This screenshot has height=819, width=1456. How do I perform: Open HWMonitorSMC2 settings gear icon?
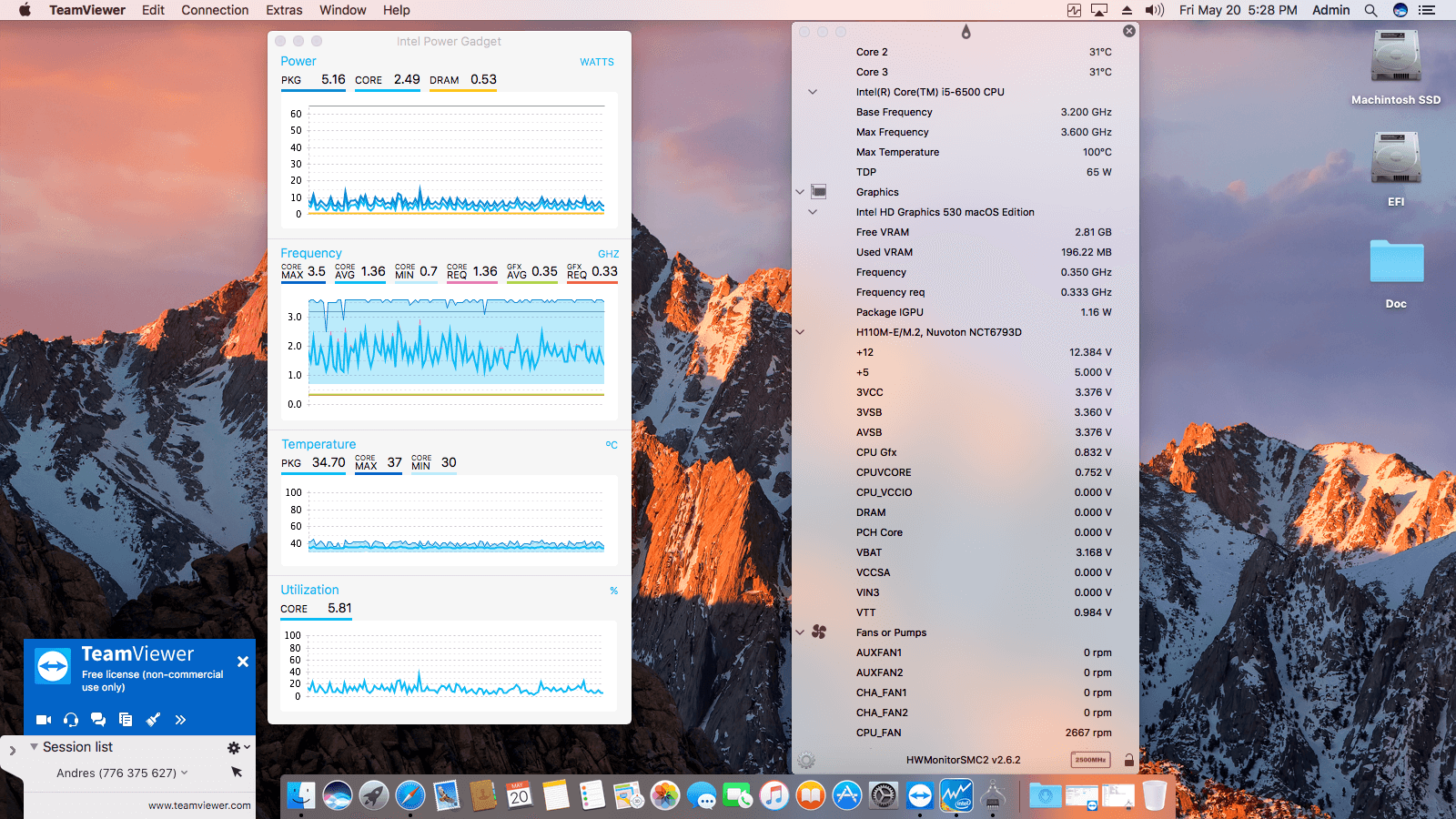pos(806,760)
